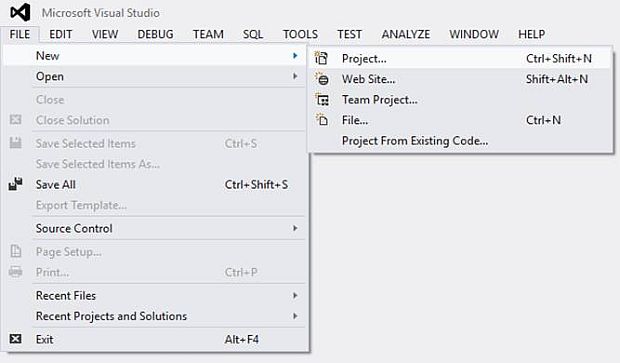Screen dimensions: 620x363
Task: Open the TEAM menu
Action: pos(208,34)
